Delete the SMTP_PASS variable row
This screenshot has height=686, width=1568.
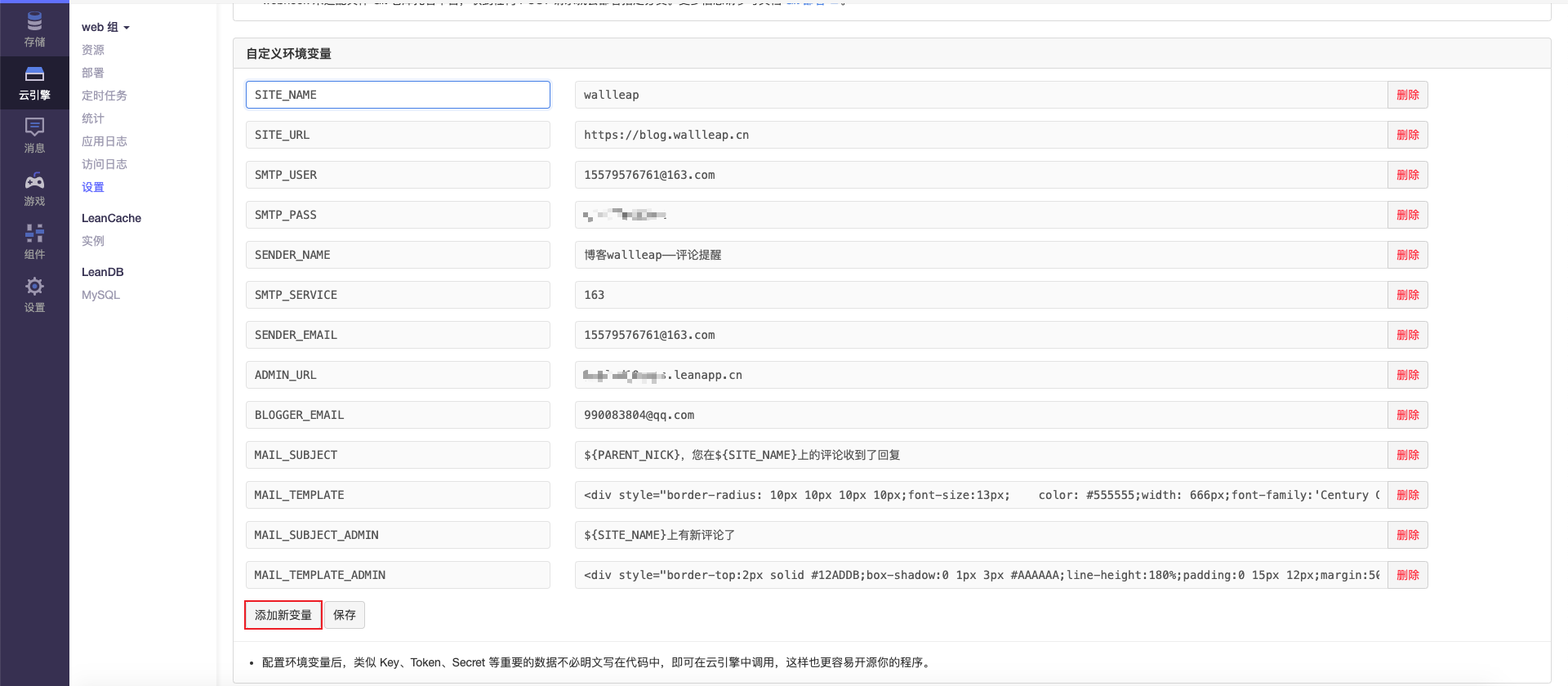pyautogui.click(x=1407, y=215)
